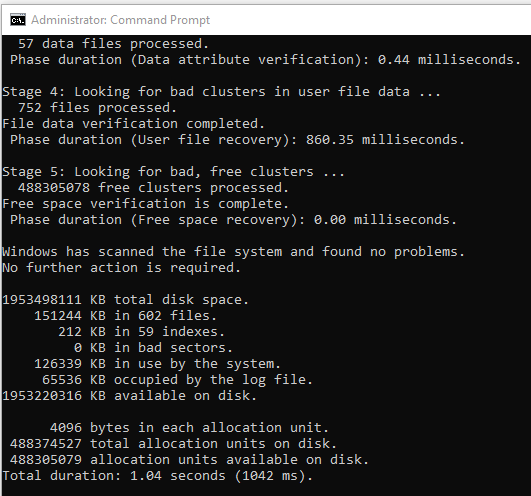
Task: Click the 488374527 total allocation units line
Action: 173,444
